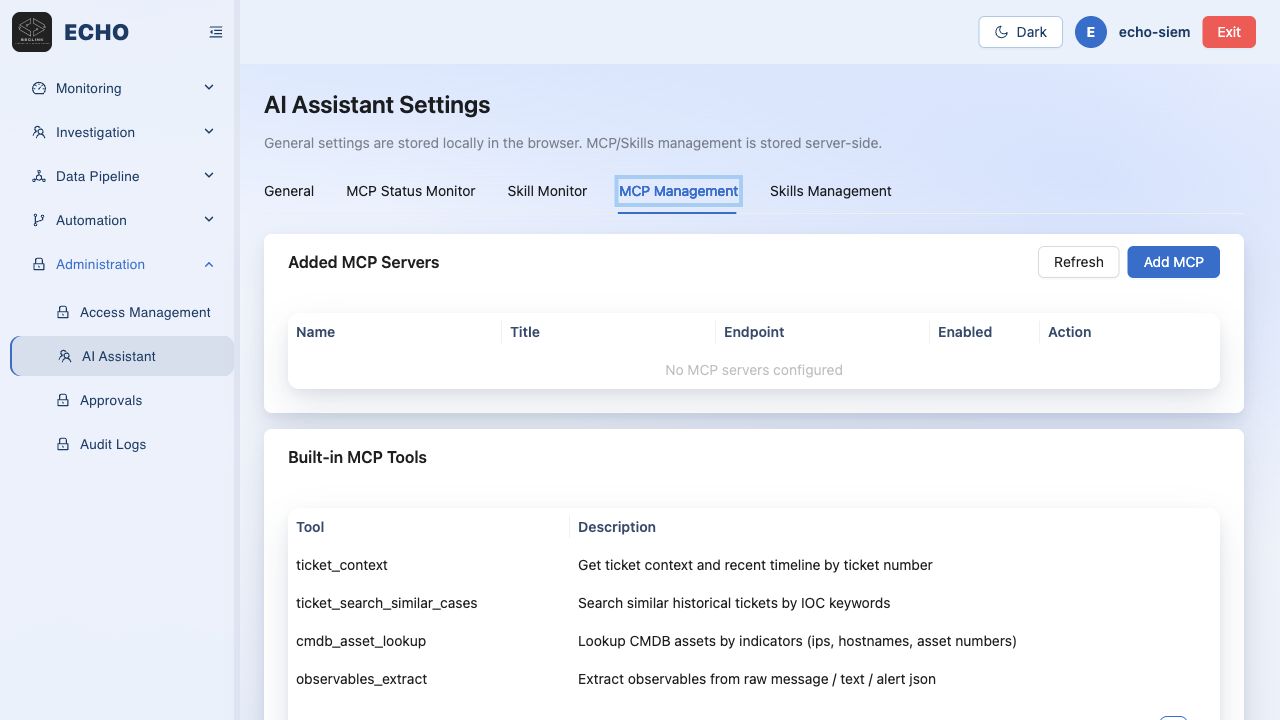This screenshot has width=1280, height=720.
Task: Click the AI Assistant Settings title
Action: click(377, 105)
